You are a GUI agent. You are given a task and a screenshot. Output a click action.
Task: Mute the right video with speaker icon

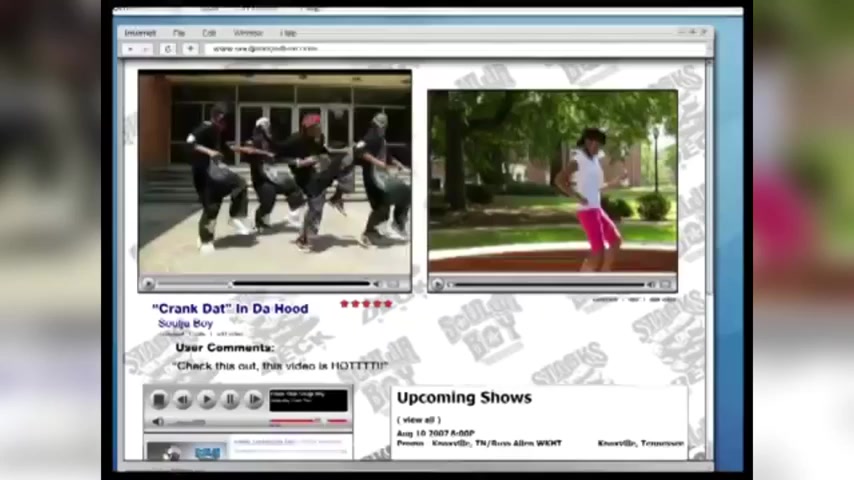[x=651, y=284]
